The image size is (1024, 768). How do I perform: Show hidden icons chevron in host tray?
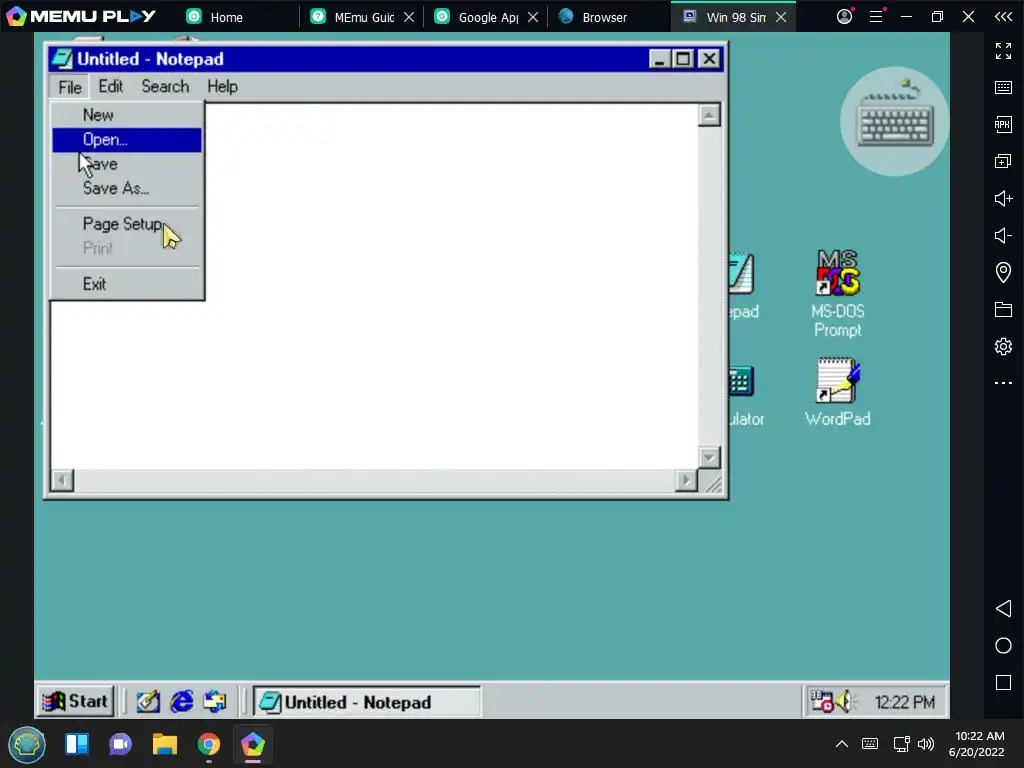tap(842, 744)
